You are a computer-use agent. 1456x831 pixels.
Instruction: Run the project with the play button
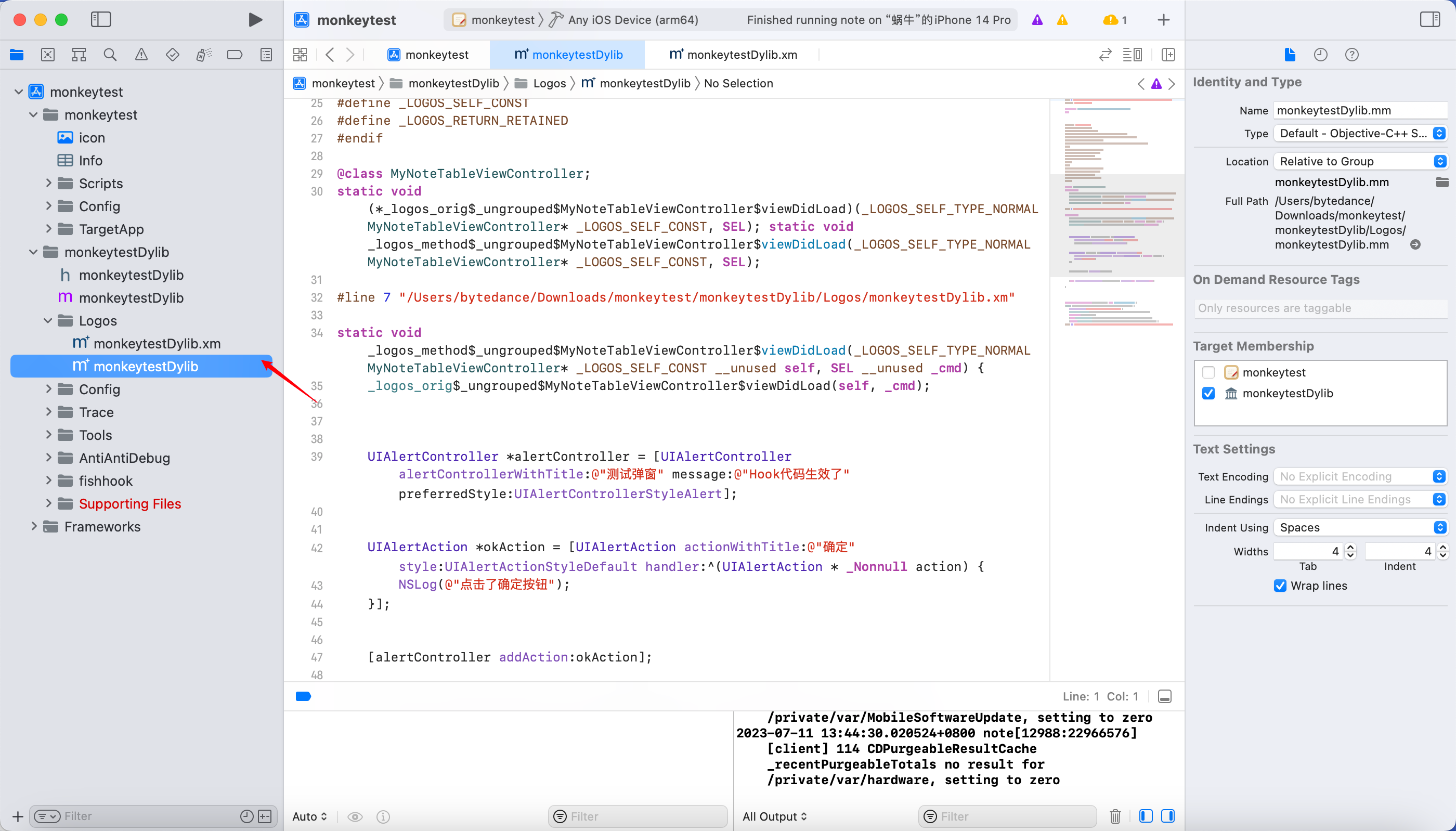(255, 19)
